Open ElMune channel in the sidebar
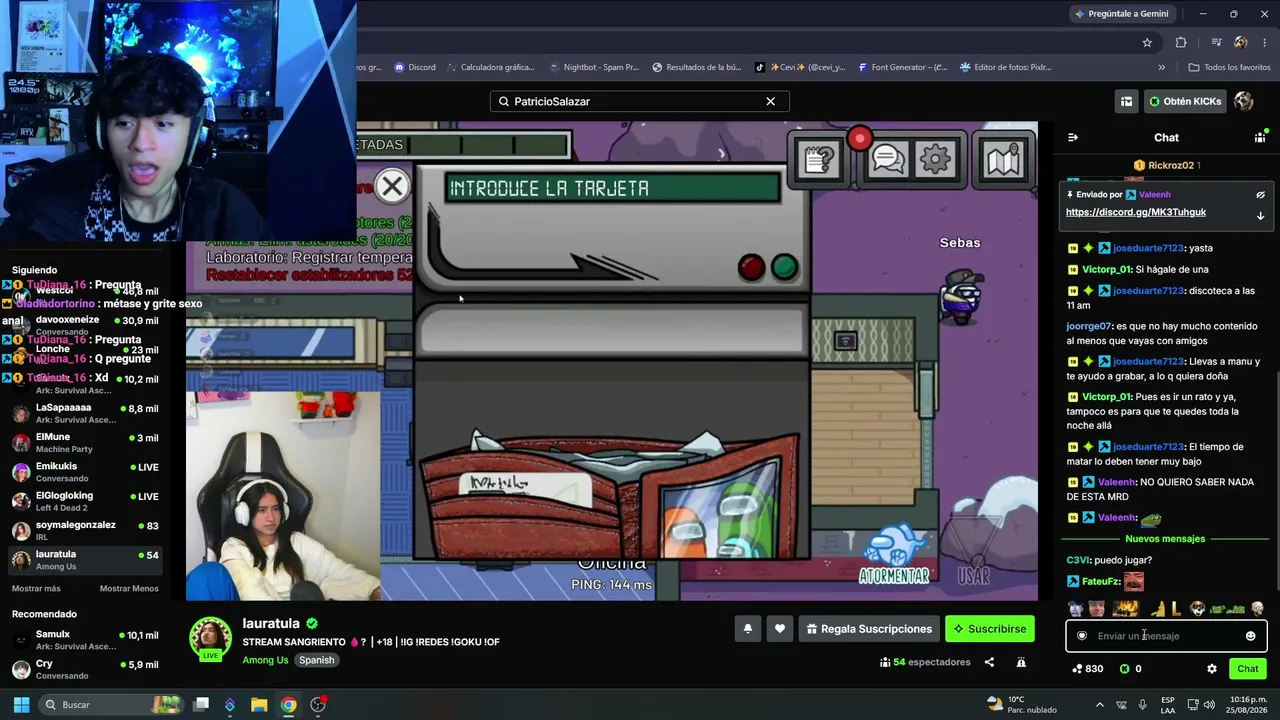 (84, 443)
